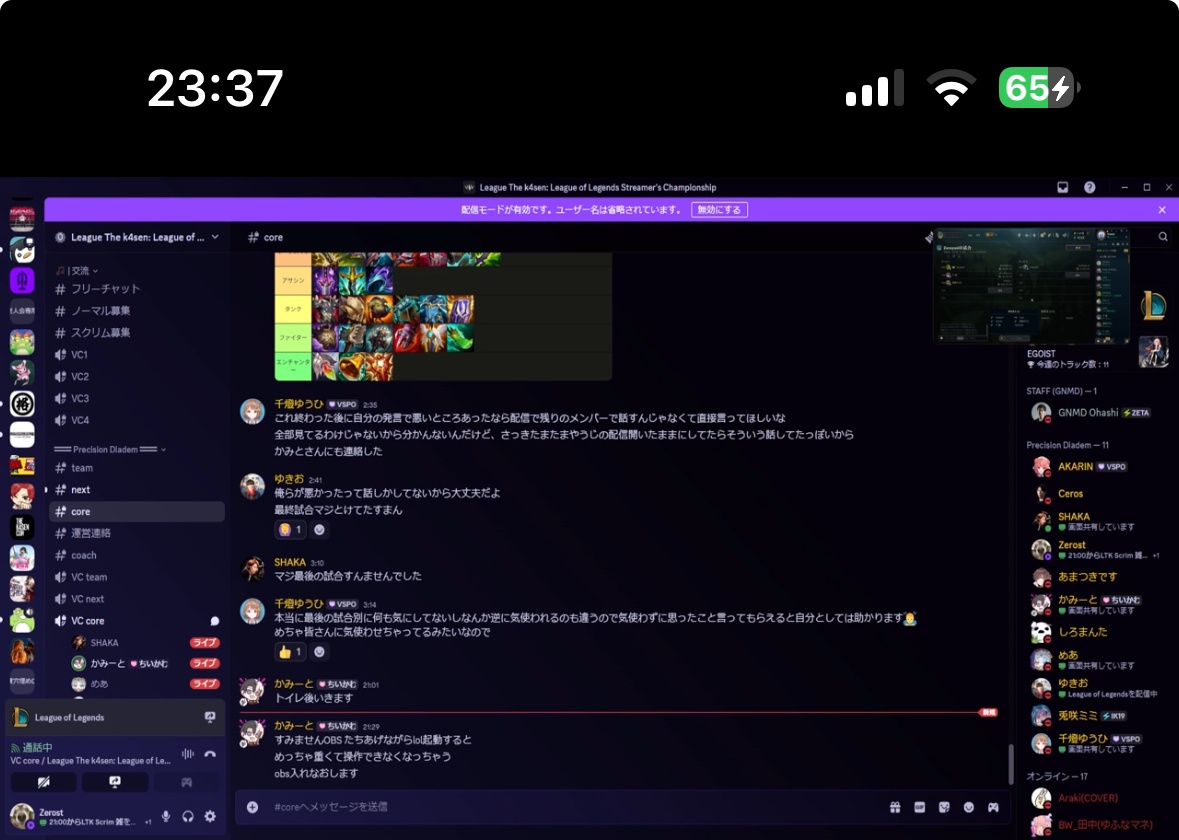This screenshot has width=1179, height=840.
Task: Open the GIF picker icon
Action: (x=920, y=807)
